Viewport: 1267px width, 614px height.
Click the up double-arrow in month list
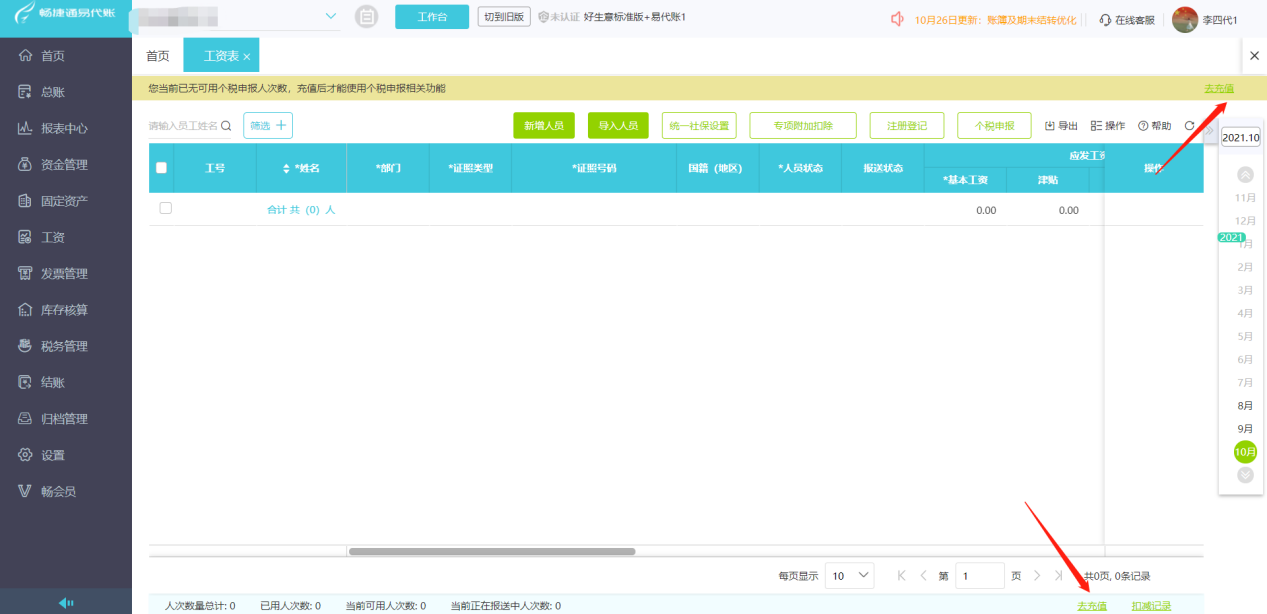[x=1245, y=174]
